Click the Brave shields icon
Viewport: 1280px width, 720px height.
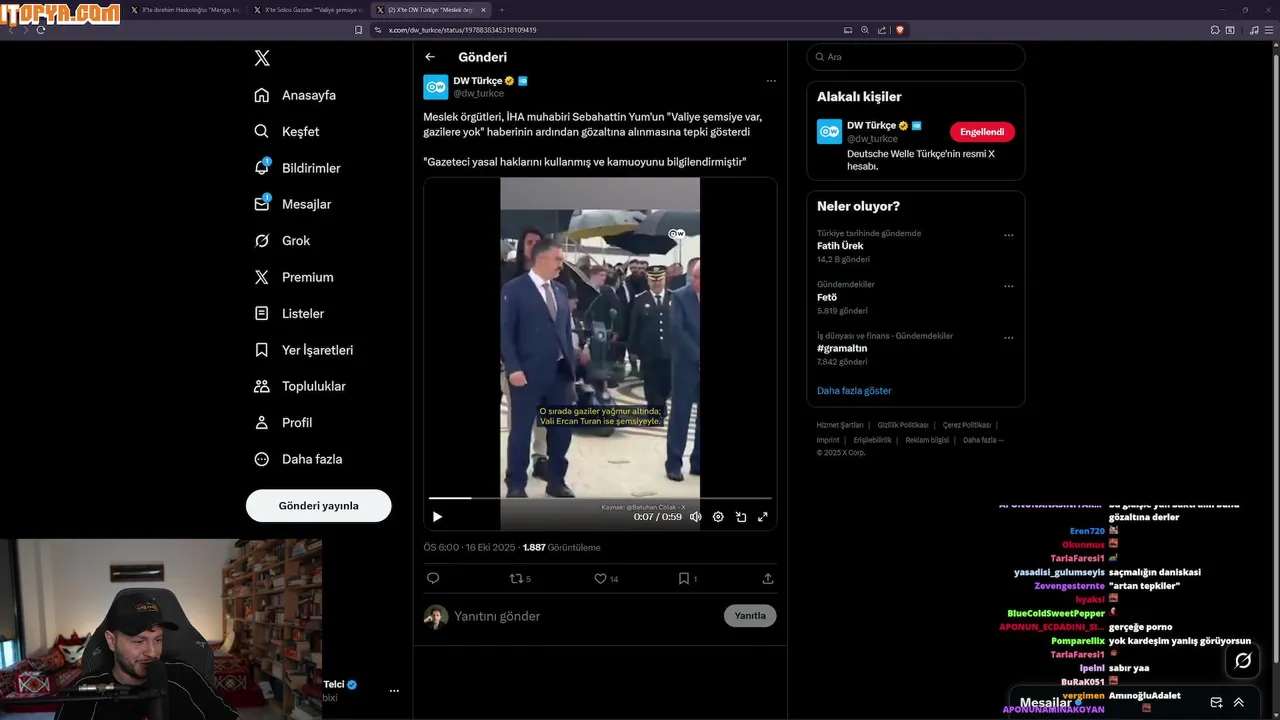coord(900,30)
